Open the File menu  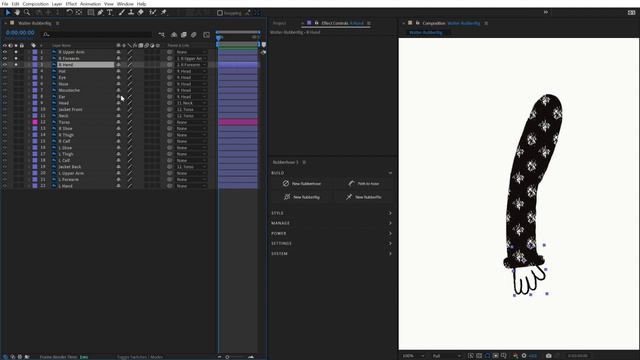[x=5, y=4]
